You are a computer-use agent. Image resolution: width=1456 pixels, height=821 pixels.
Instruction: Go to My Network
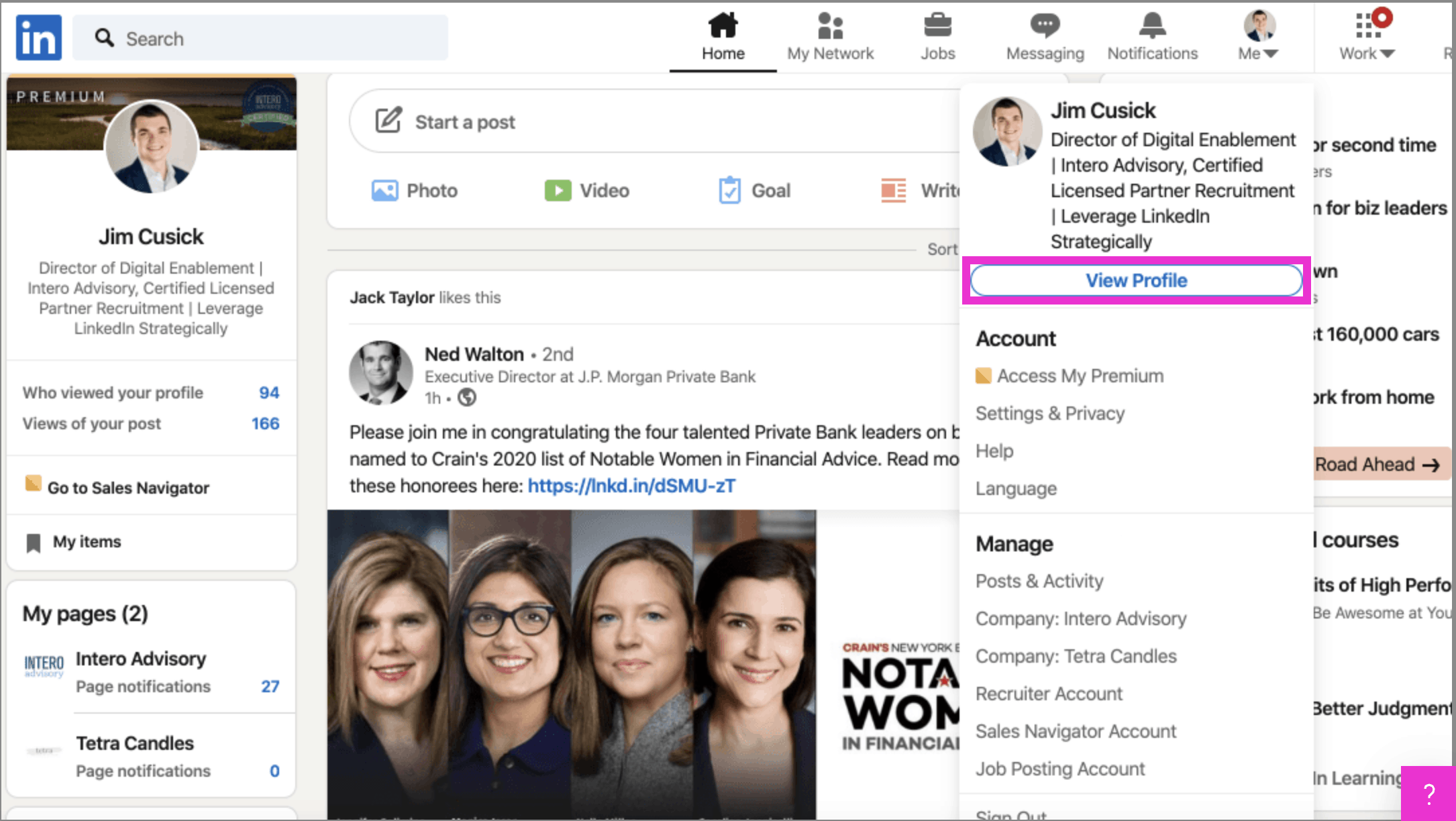pyautogui.click(x=831, y=37)
